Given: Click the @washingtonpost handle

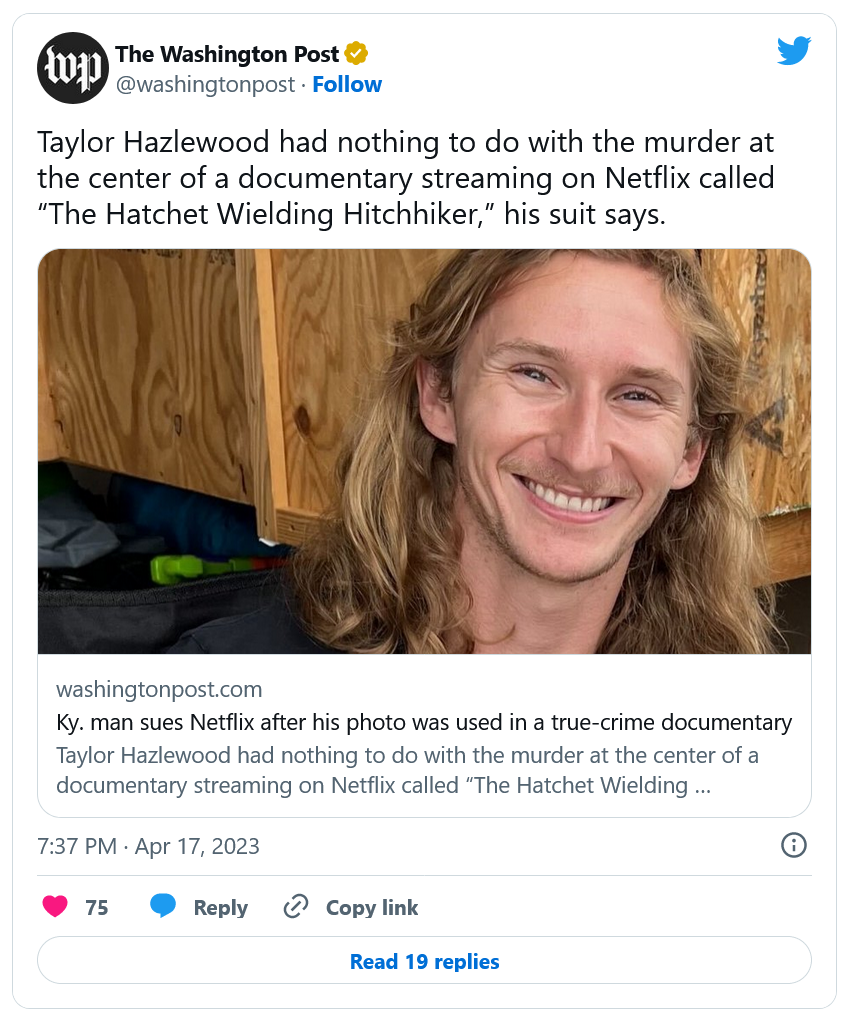Looking at the screenshot, I should [206, 85].
